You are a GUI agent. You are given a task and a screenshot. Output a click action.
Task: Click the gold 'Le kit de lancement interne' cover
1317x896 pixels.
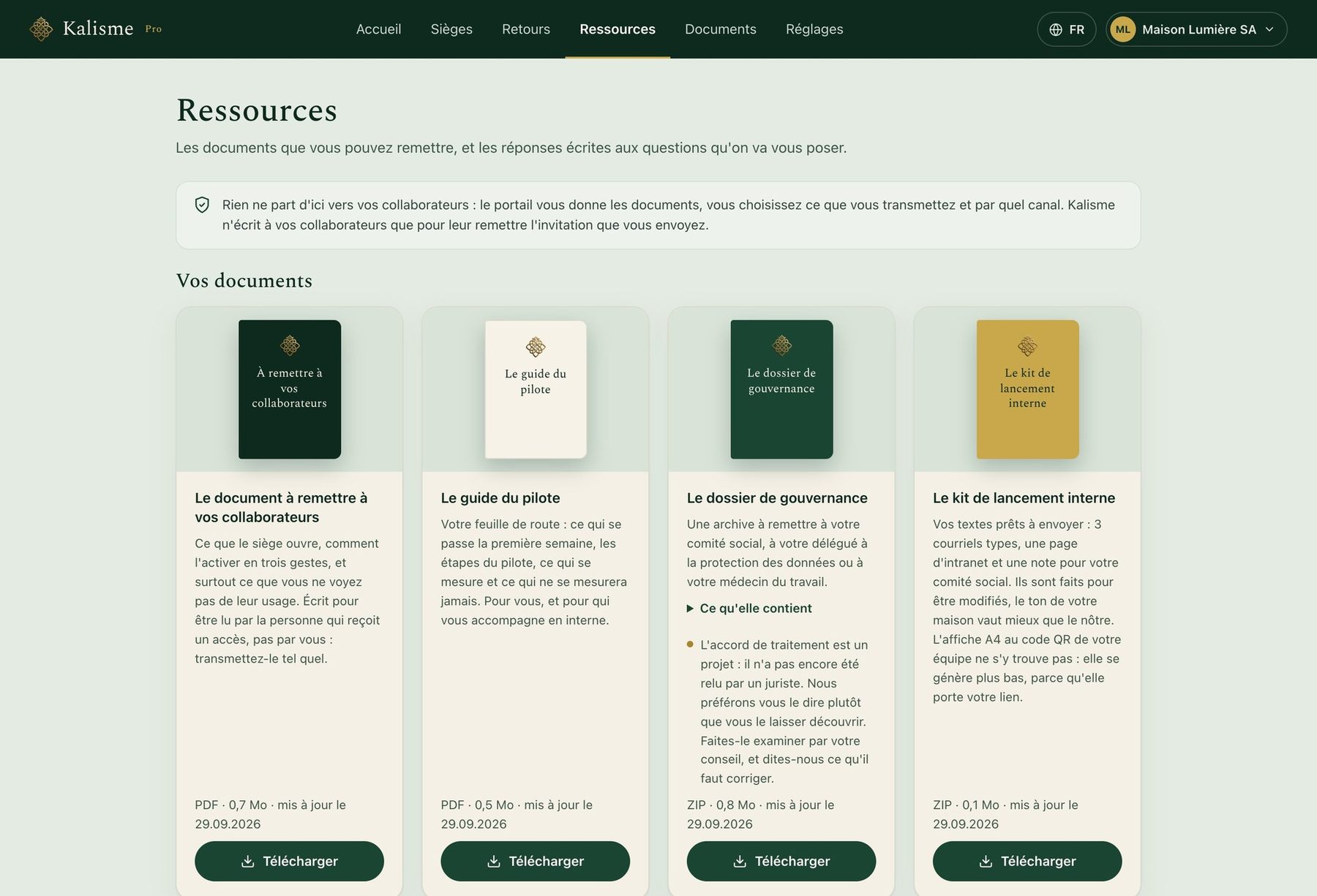click(x=1028, y=389)
